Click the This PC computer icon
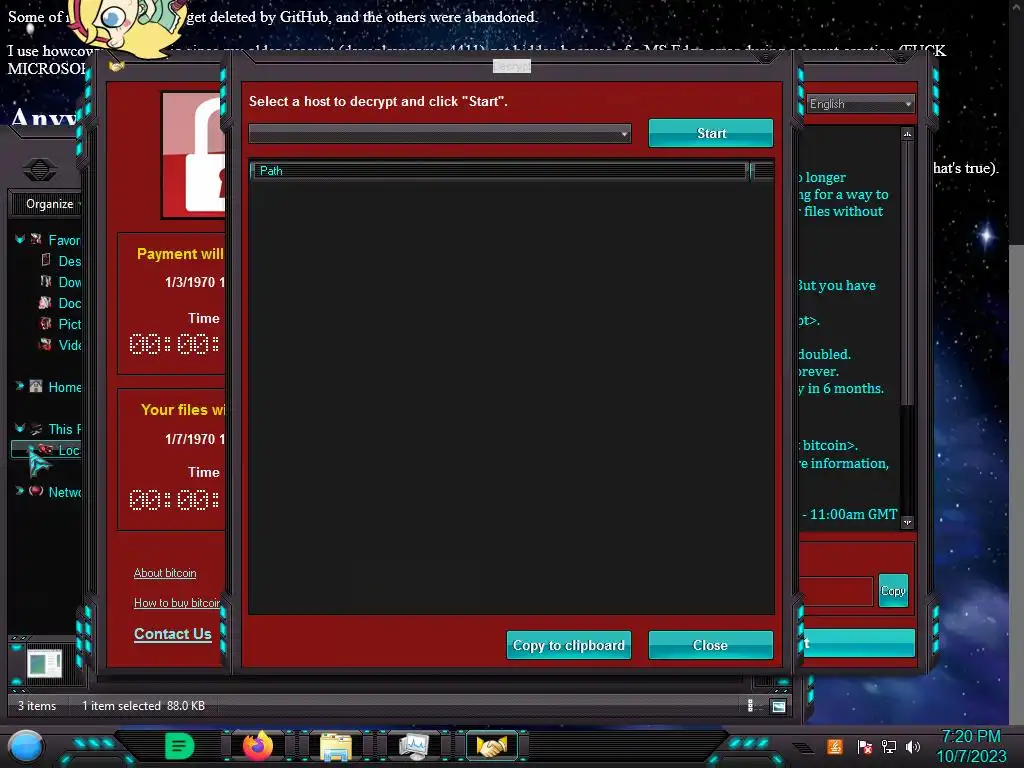The image size is (1024, 768). (36, 428)
